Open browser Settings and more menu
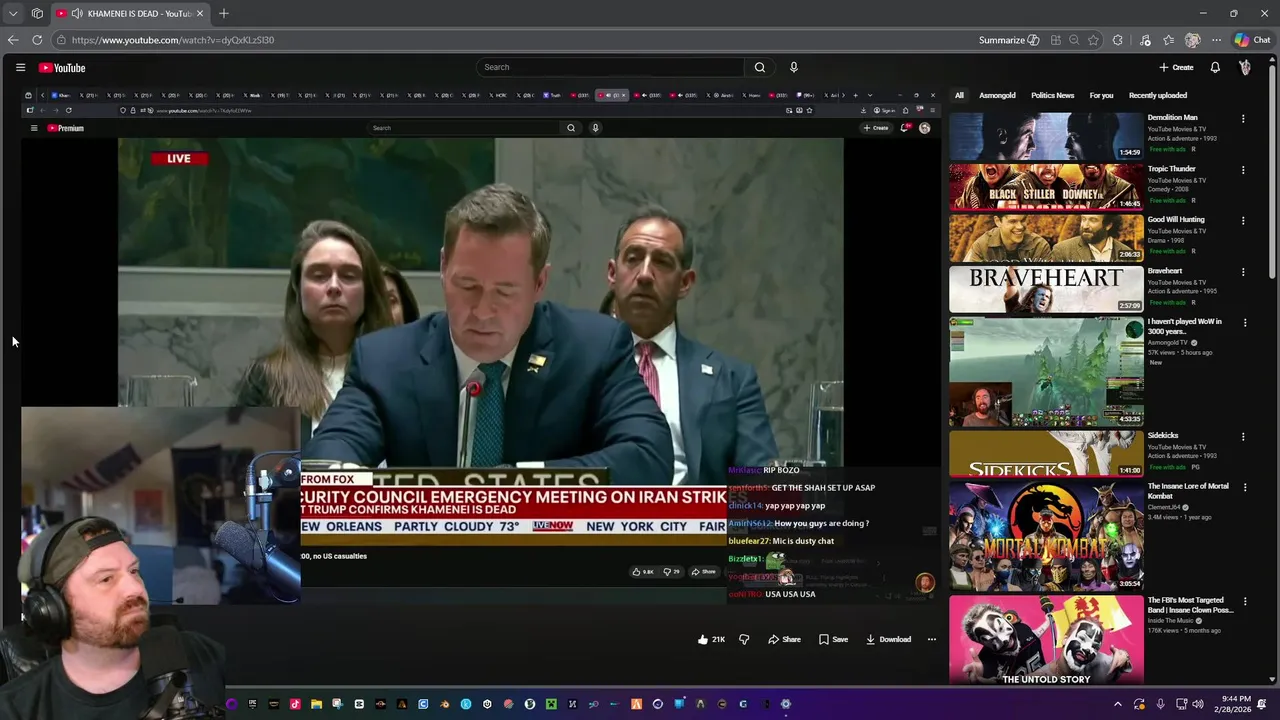This screenshot has width=1280, height=720. point(1216,40)
